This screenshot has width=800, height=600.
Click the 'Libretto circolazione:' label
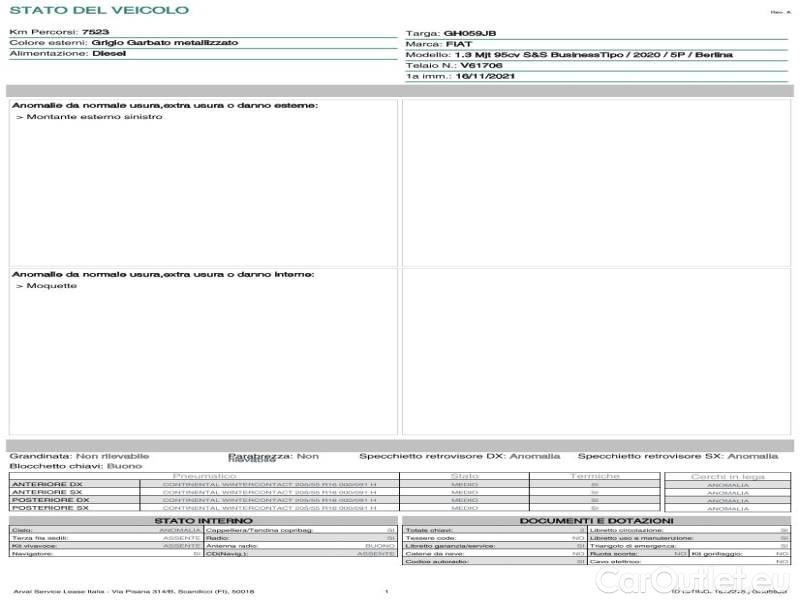627,531
